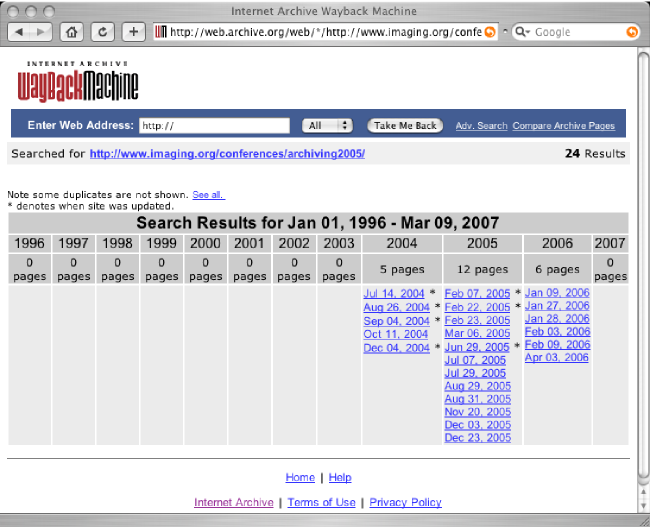Go back with the Safari back arrow

[19, 32]
